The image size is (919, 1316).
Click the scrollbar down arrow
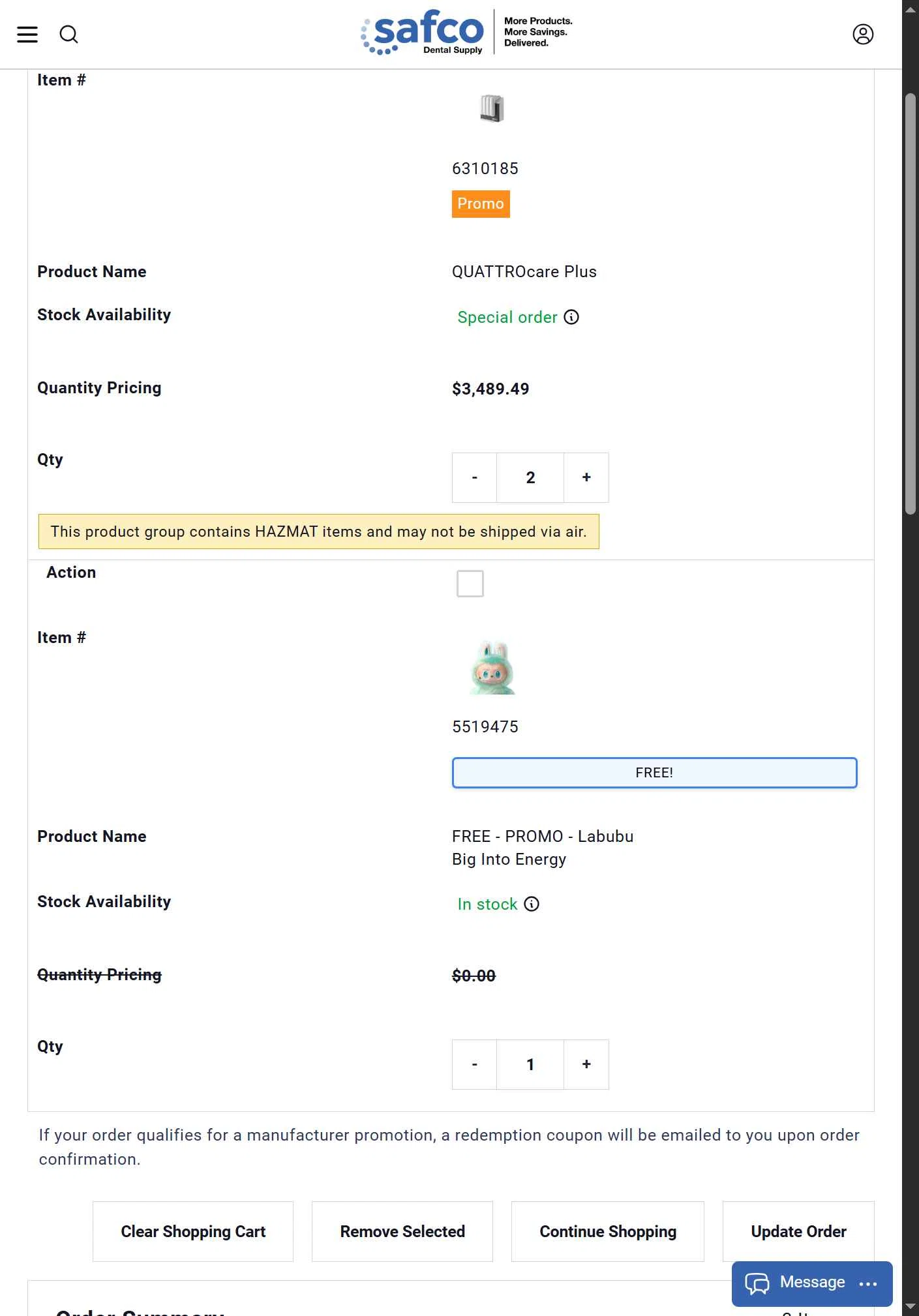911,1307
